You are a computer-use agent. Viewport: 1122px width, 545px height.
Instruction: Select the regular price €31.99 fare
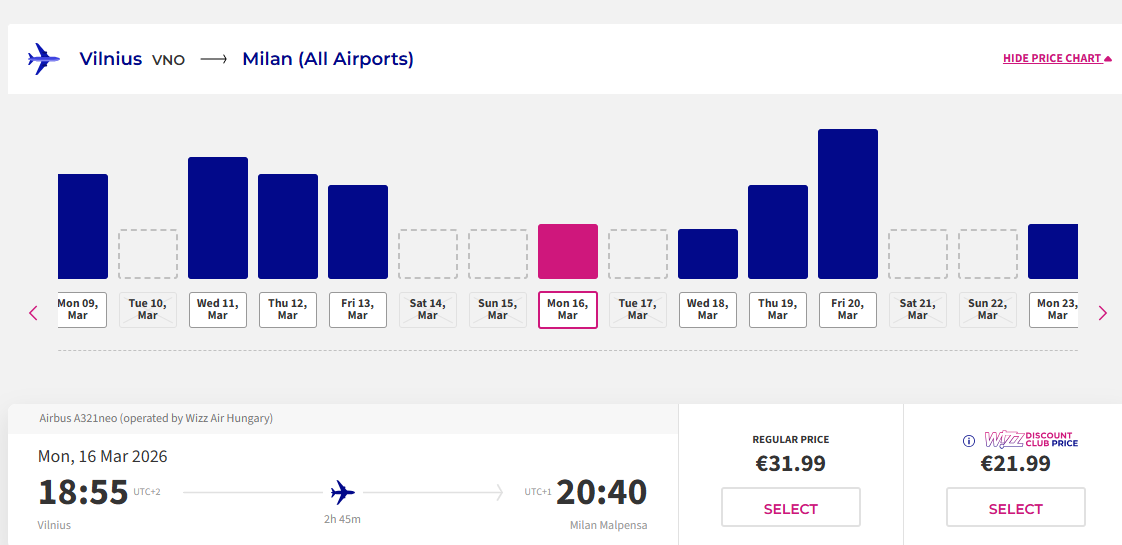coord(790,508)
